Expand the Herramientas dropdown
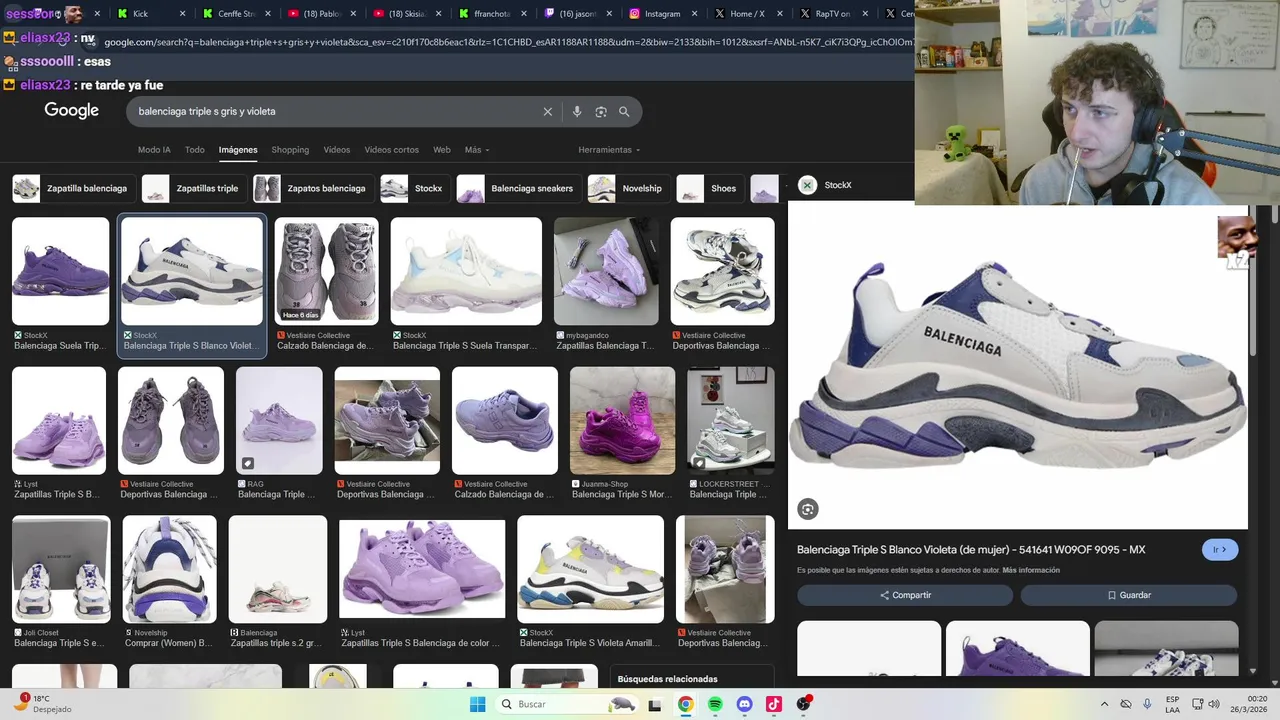 point(609,150)
